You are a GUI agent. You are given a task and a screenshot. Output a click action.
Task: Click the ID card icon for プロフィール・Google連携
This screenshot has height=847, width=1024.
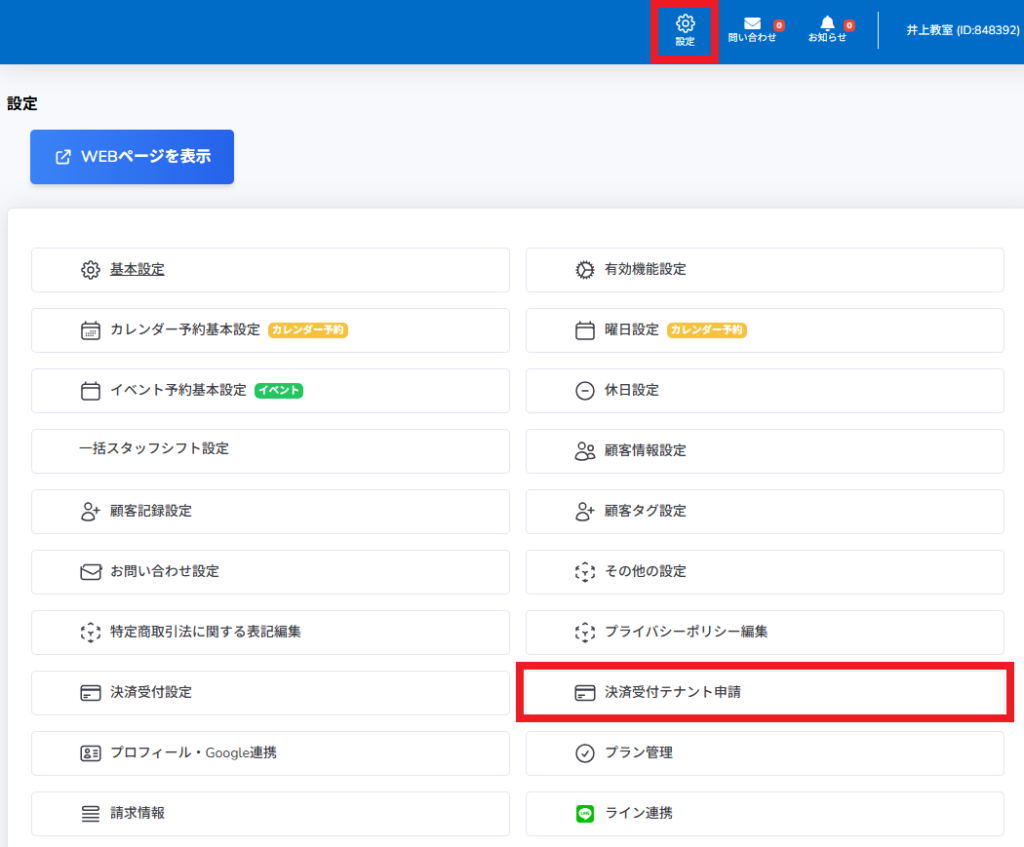pos(91,753)
